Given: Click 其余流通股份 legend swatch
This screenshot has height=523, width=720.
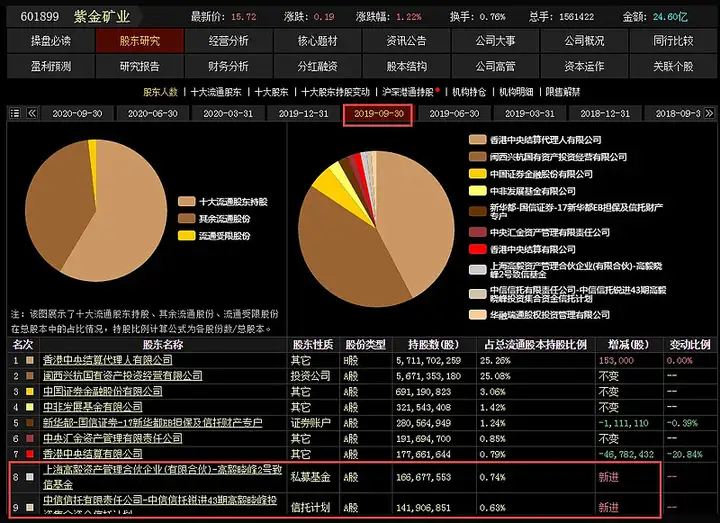Looking at the screenshot, I should click(x=187, y=219).
